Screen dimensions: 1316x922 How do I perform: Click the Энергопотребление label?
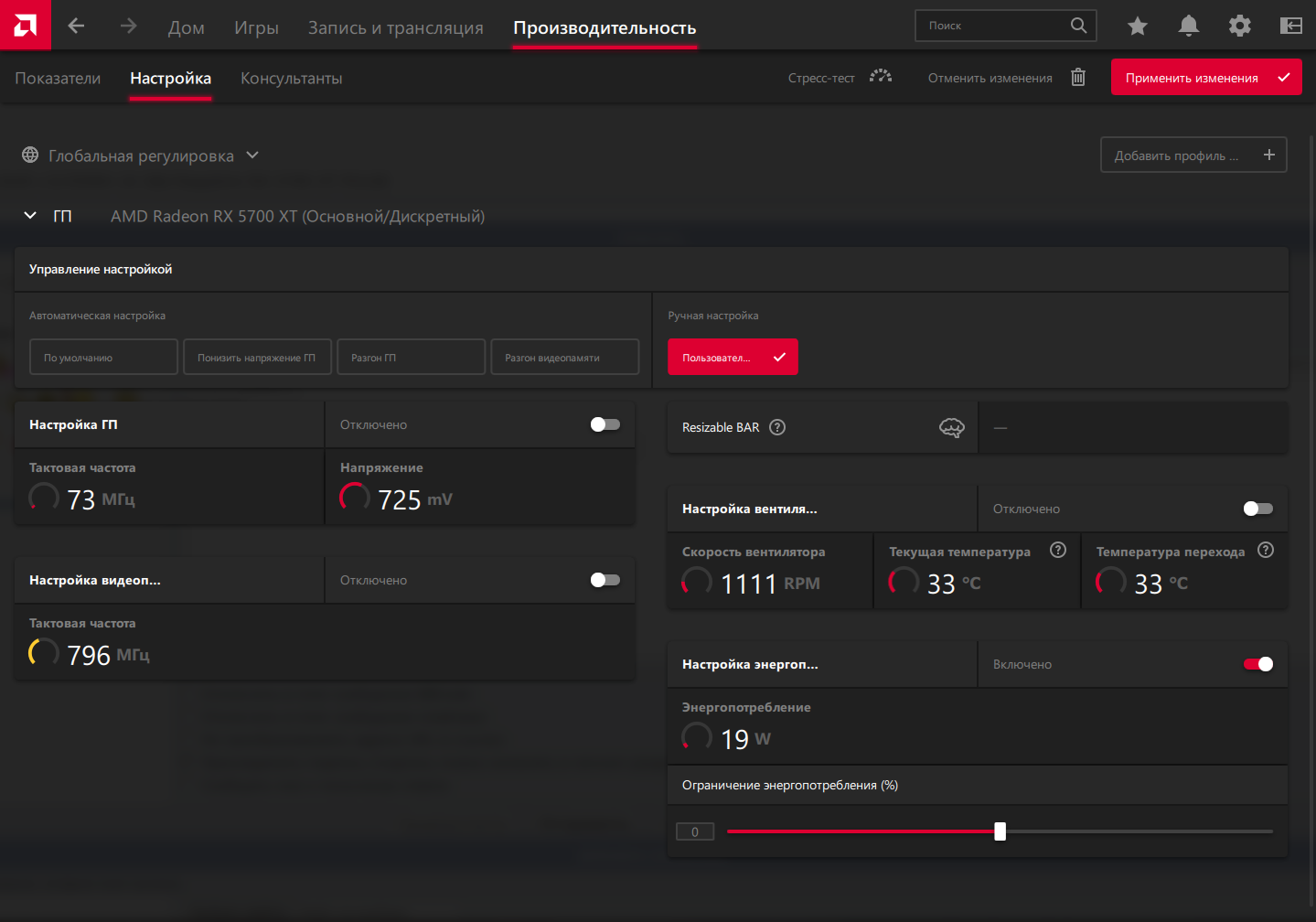(x=746, y=707)
